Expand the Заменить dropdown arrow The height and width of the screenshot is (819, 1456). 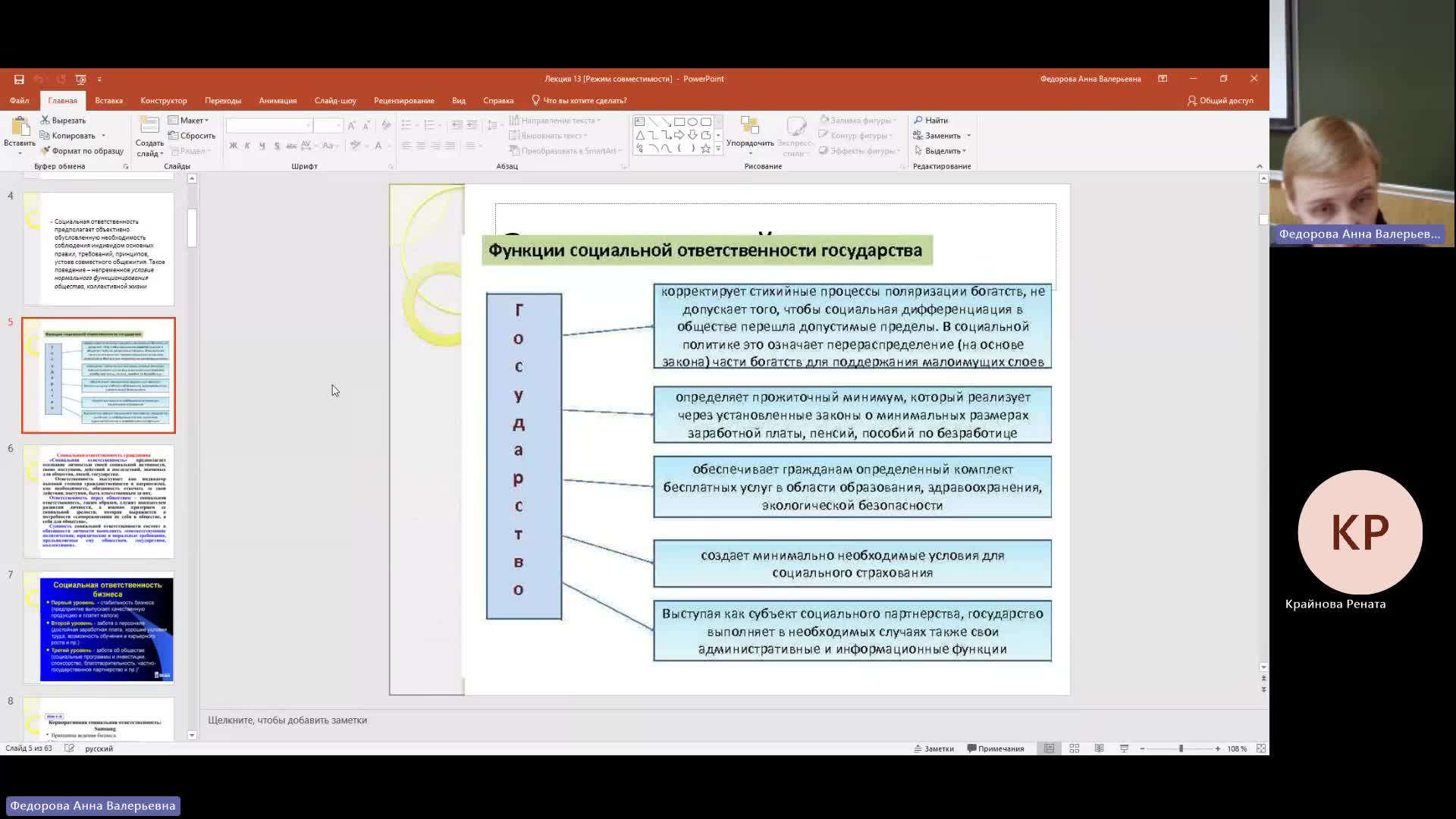(968, 136)
